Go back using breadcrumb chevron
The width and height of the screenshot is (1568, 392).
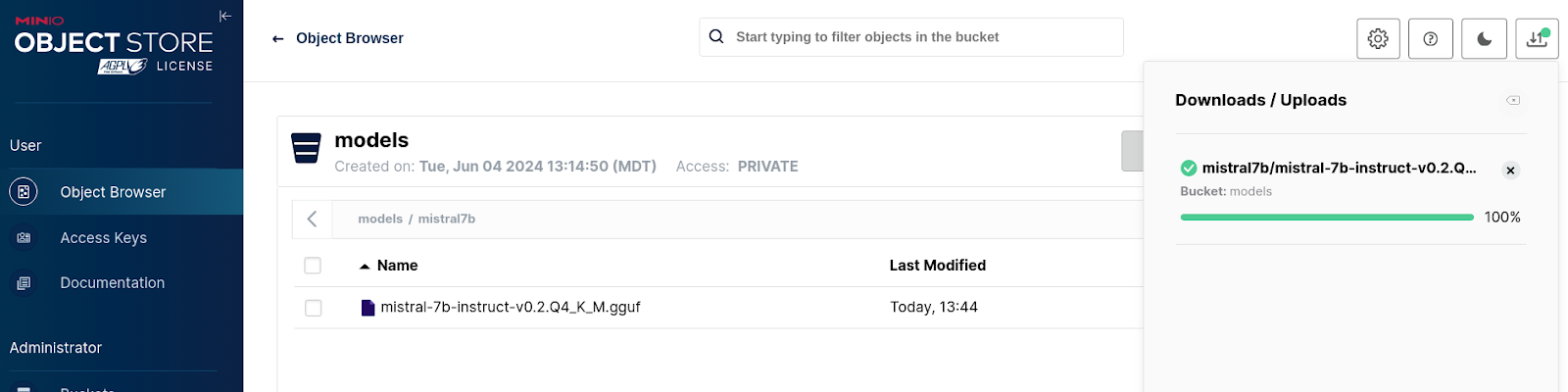coord(312,219)
